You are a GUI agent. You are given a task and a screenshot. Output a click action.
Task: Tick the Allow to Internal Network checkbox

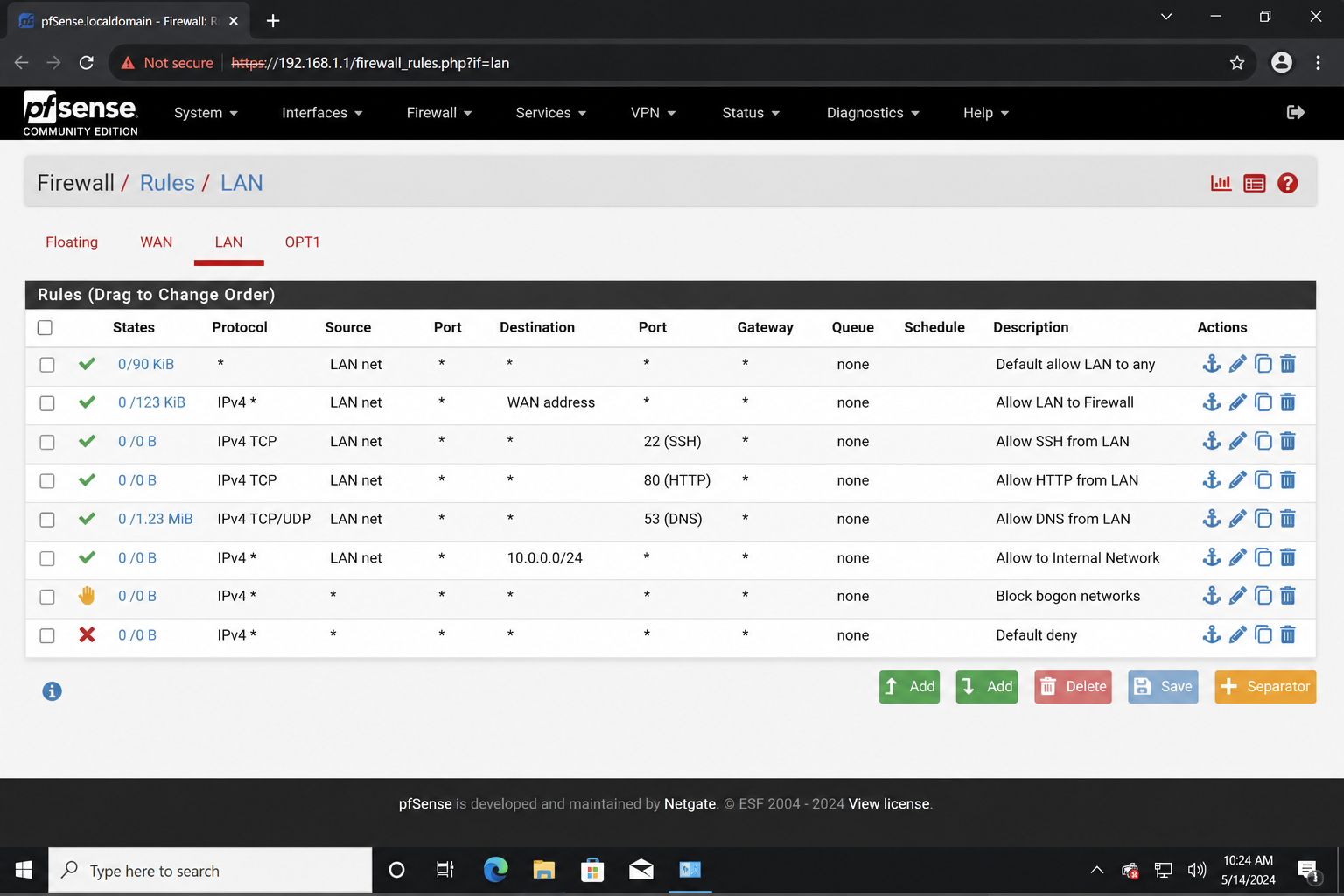pyautogui.click(x=47, y=558)
